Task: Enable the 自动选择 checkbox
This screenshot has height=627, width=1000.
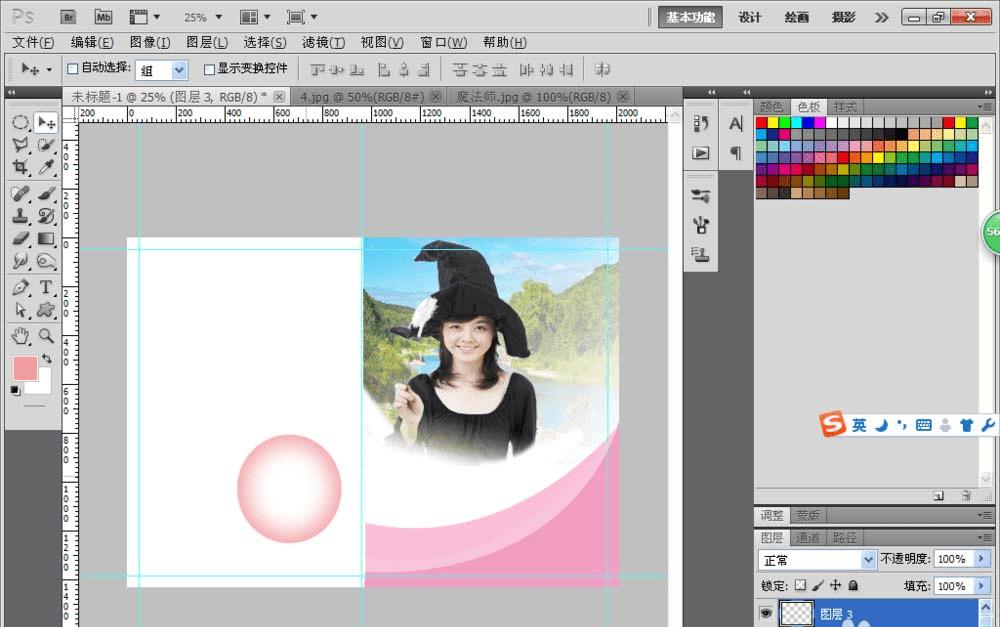Action: (72, 69)
